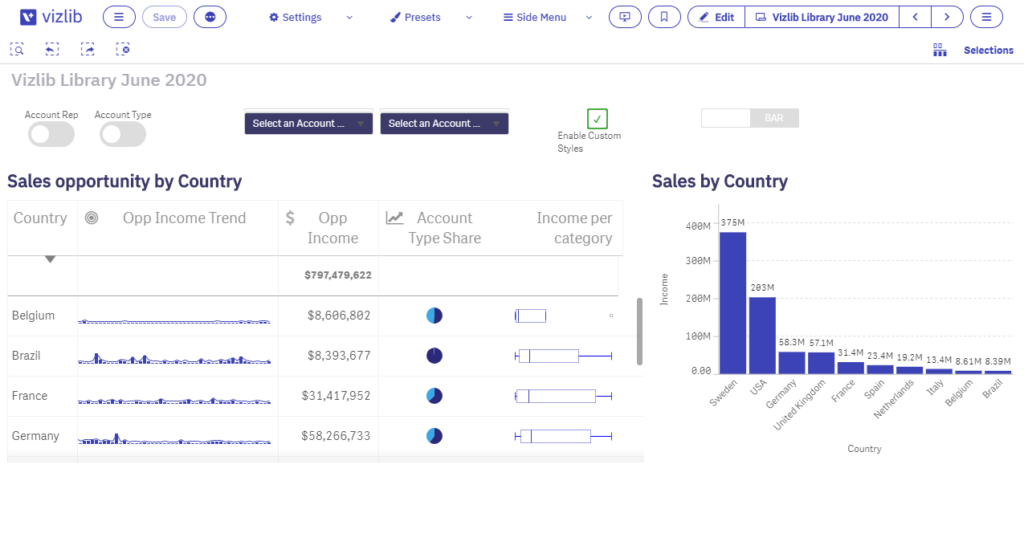Viewport: 1024px width, 558px height.
Task: Click the $31,417,952 income cell
Action: 336,396
